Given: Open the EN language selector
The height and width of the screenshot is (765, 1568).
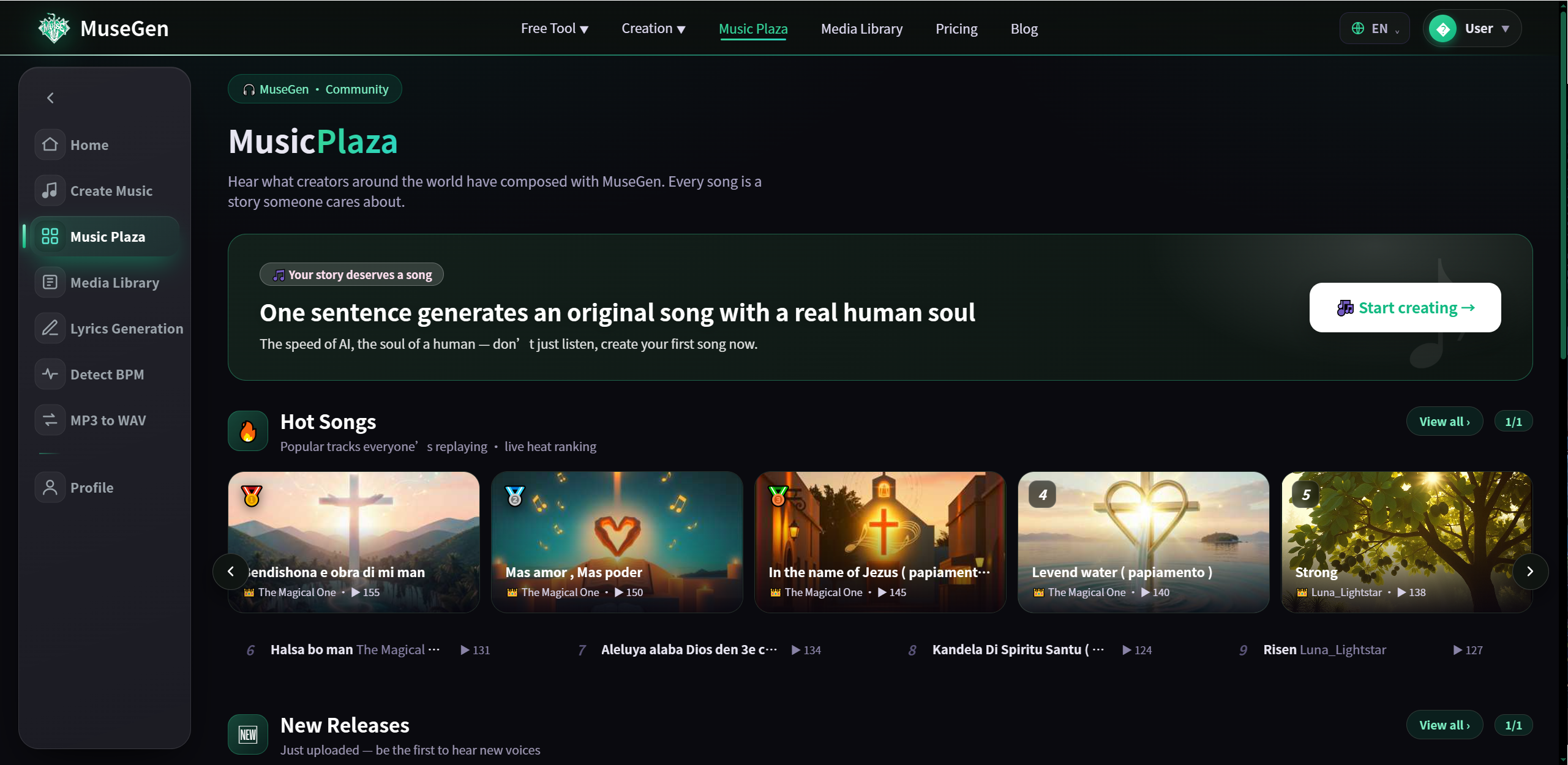Looking at the screenshot, I should pos(1375,28).
